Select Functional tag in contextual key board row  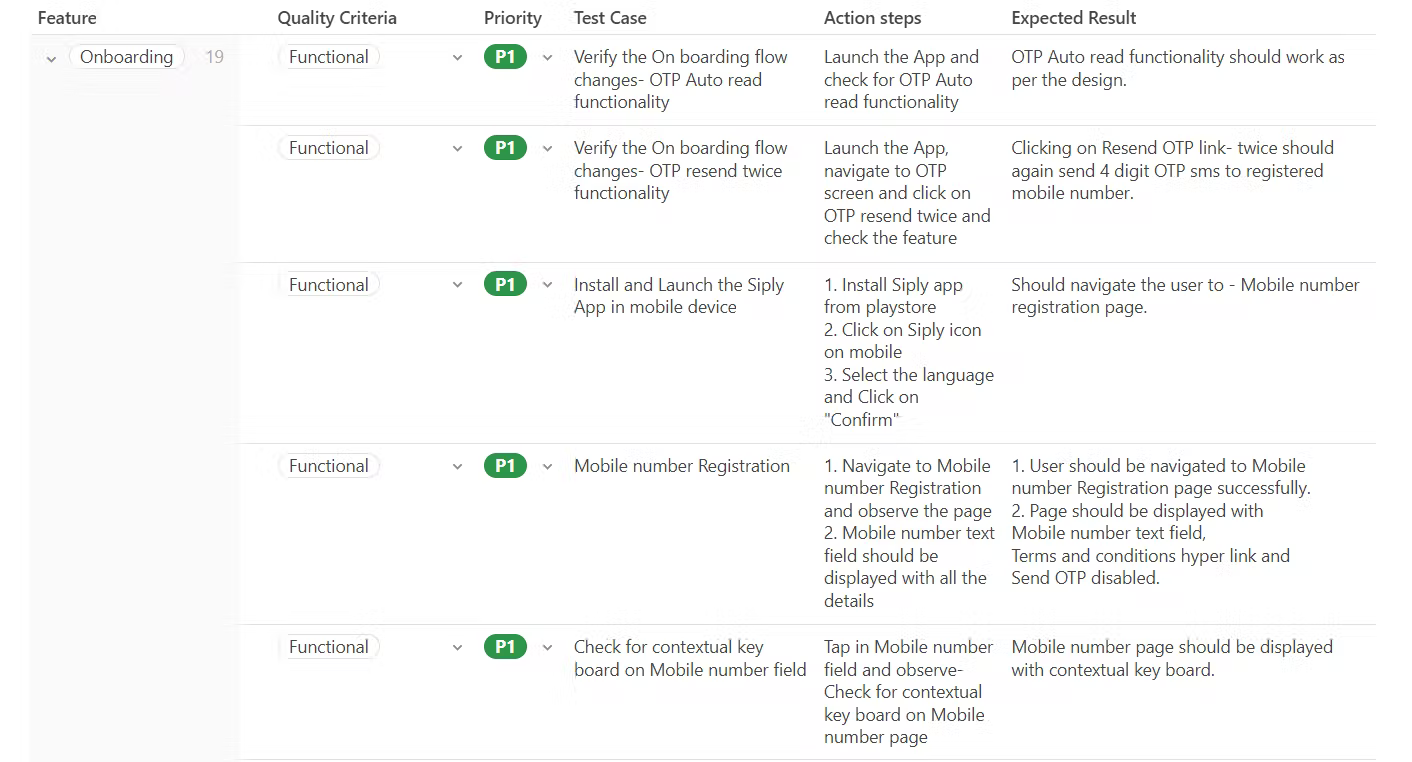[328, 647]
